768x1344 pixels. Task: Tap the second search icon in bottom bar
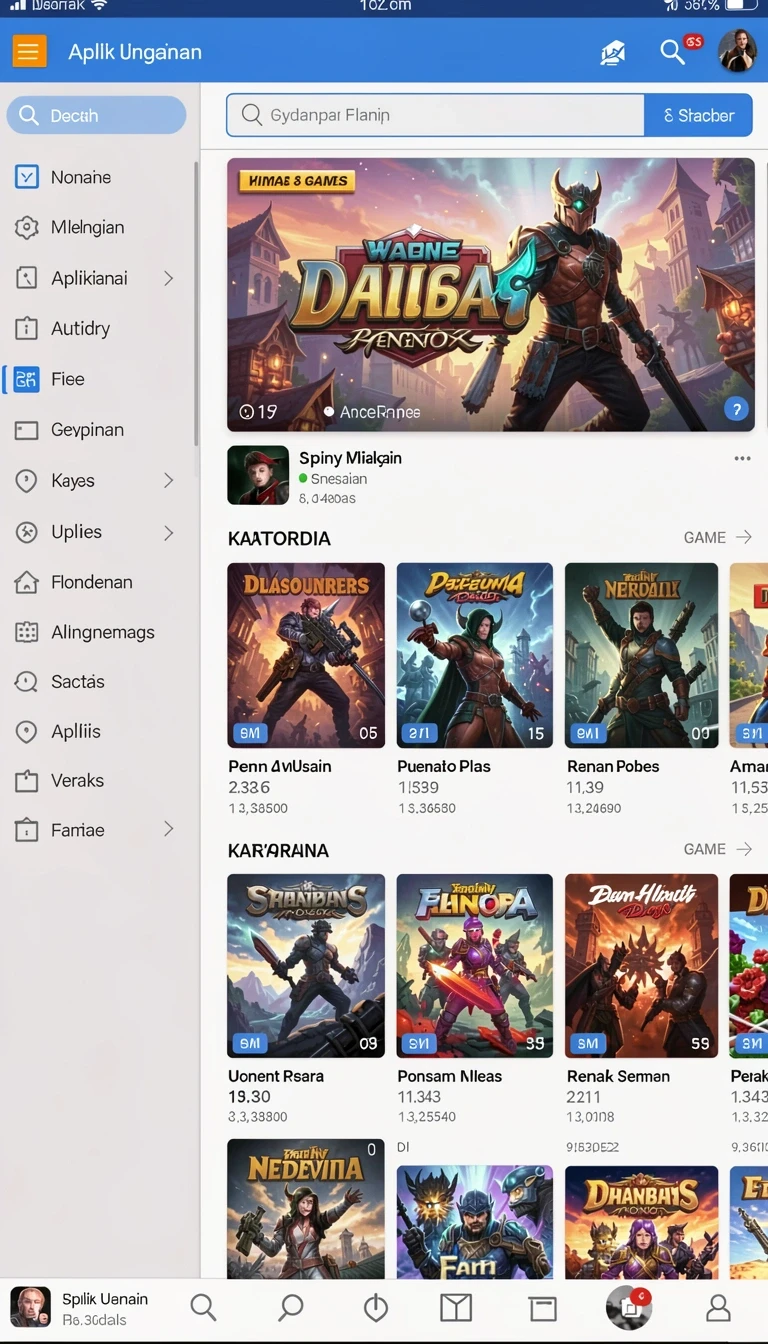(291, 1307)
